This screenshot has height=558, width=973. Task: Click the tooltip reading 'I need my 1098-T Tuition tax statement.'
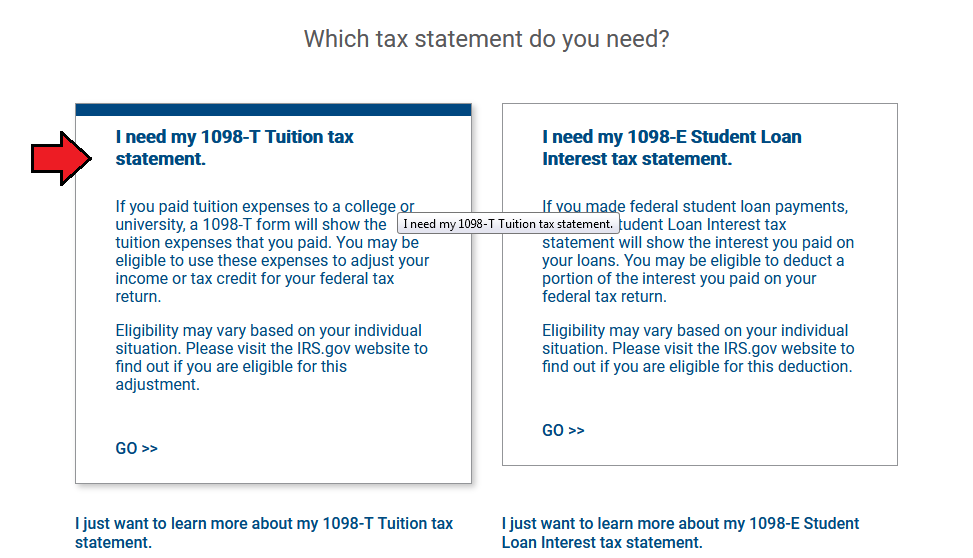[x=508, y=224]
